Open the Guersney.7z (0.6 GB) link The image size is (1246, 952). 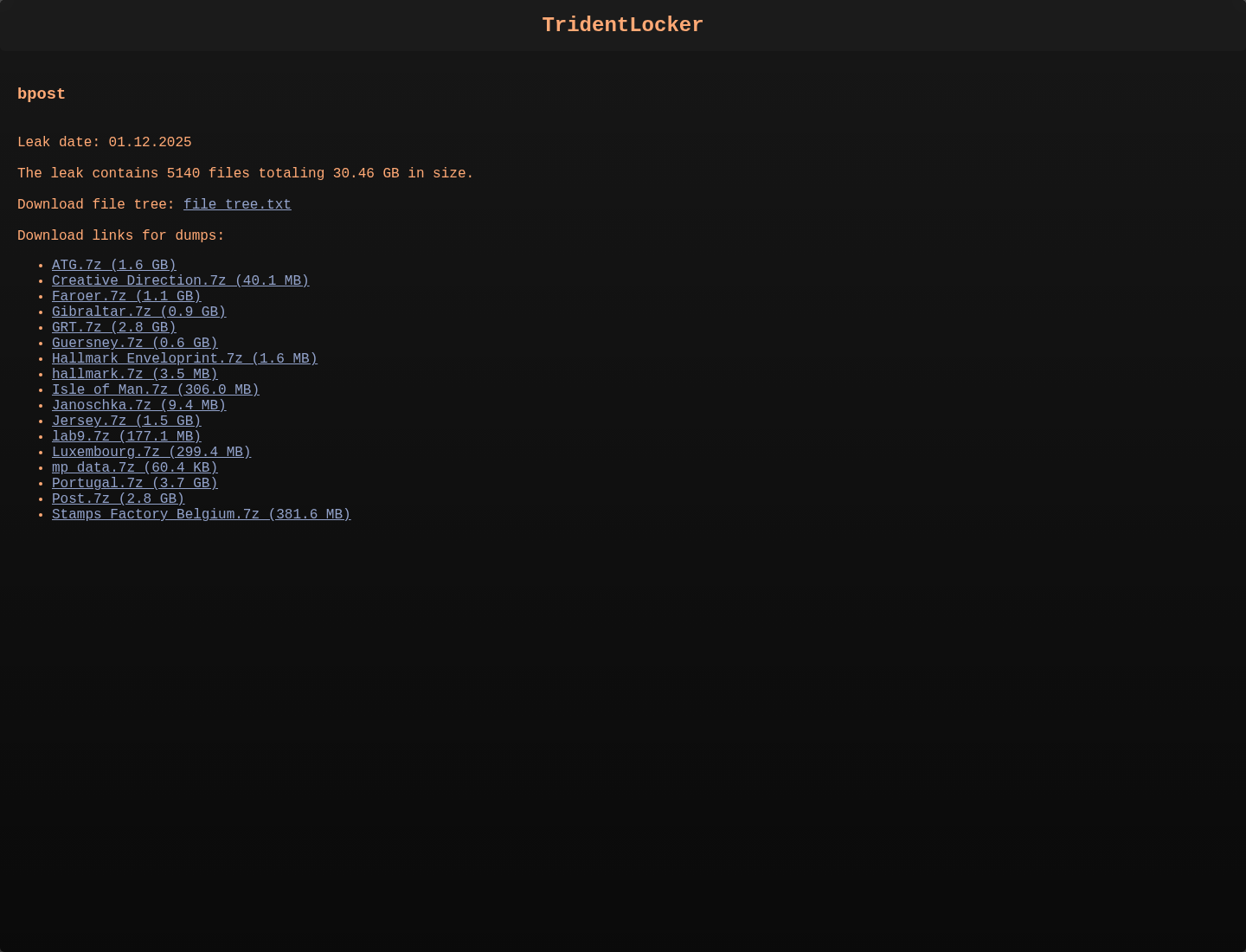pos(135,344)
